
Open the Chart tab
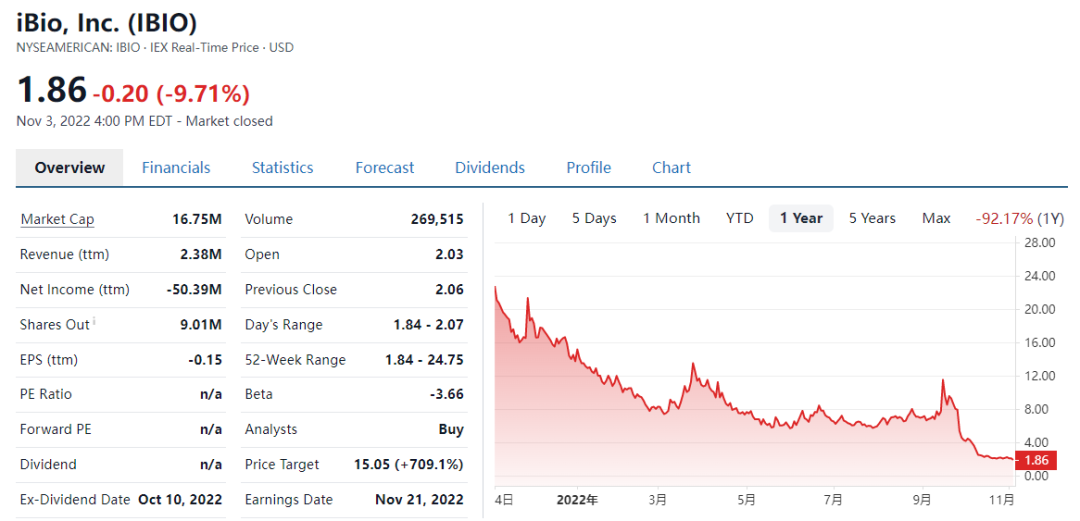pyautogui.click(x=672, y=167)
